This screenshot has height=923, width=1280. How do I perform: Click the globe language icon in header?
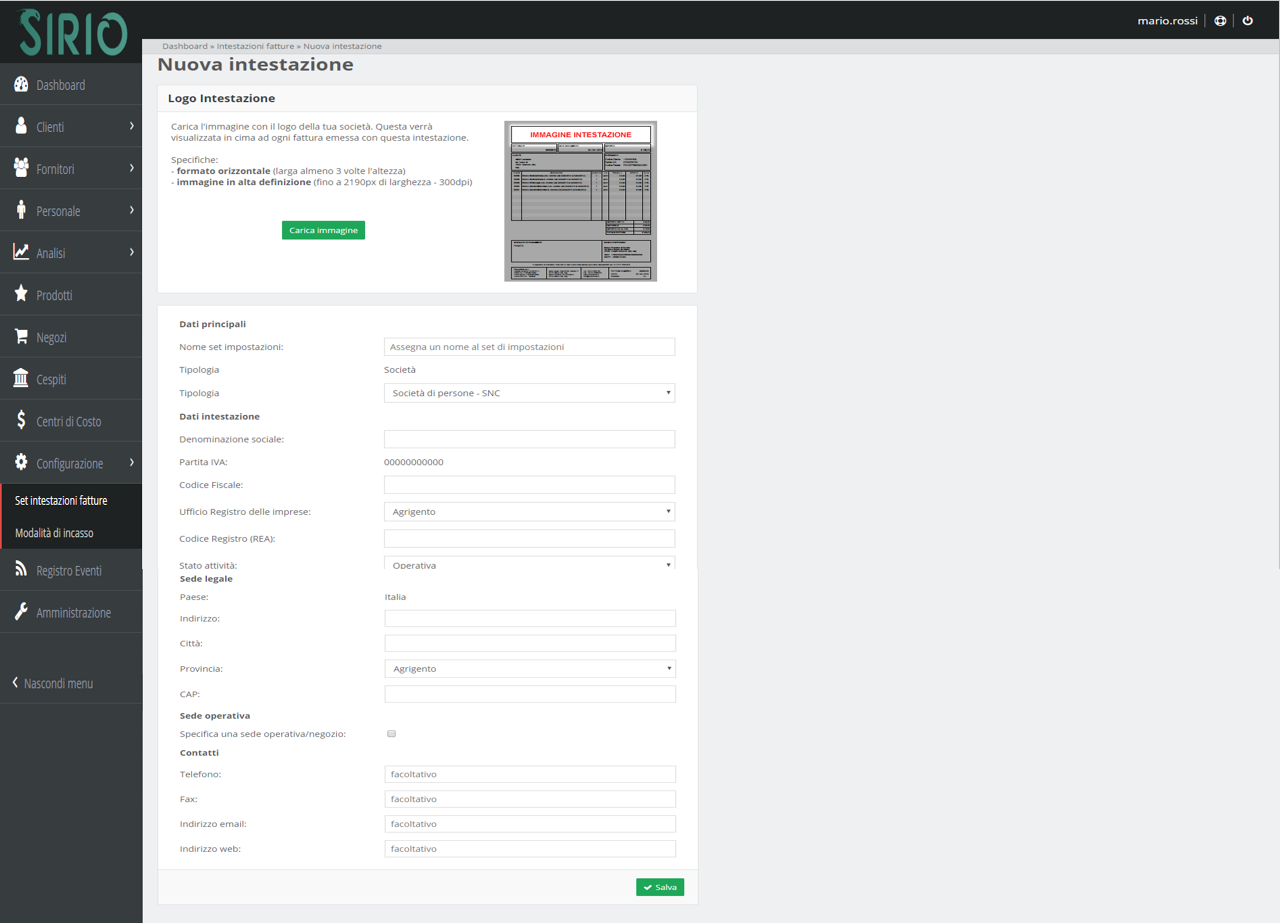pyautogui.click(x=1220, y=20)
